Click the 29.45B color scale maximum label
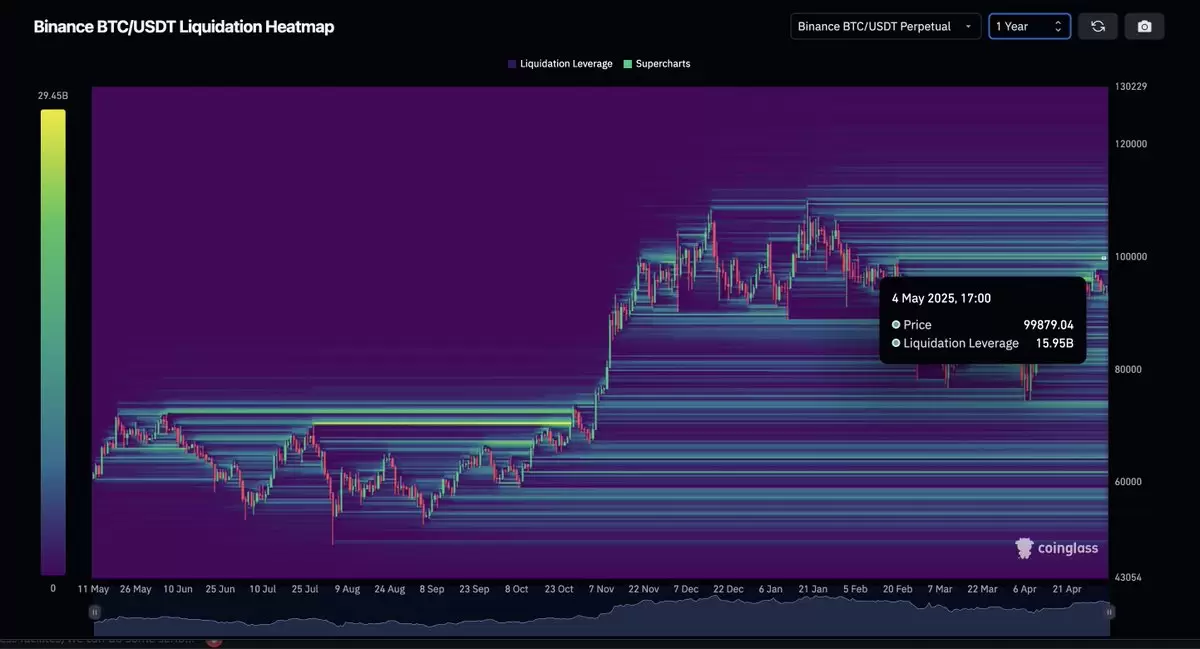Image resolution: width=1200 pixels, height=649 pixels. [x=53, y=96]
